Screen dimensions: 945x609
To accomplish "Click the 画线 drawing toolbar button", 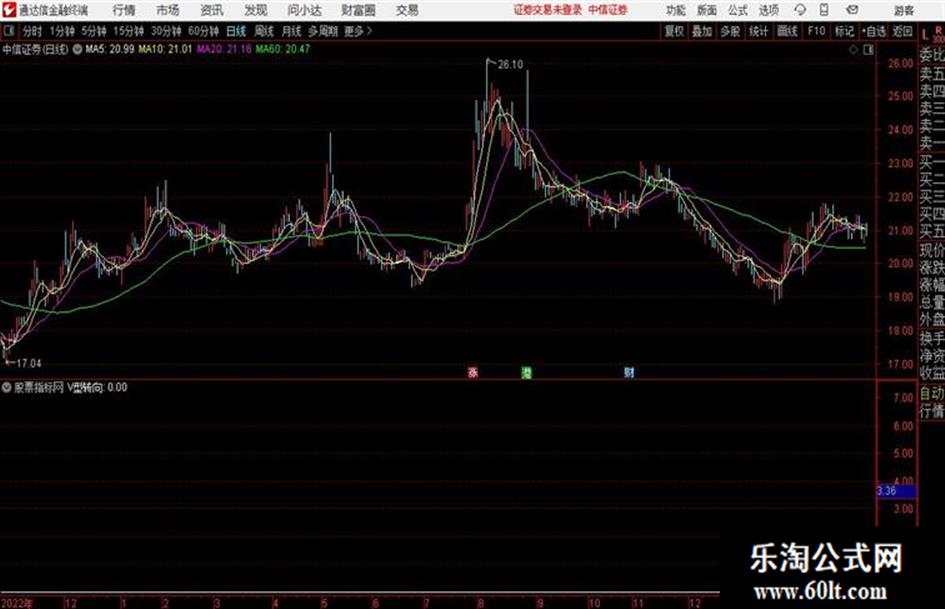I will (787, 31).
